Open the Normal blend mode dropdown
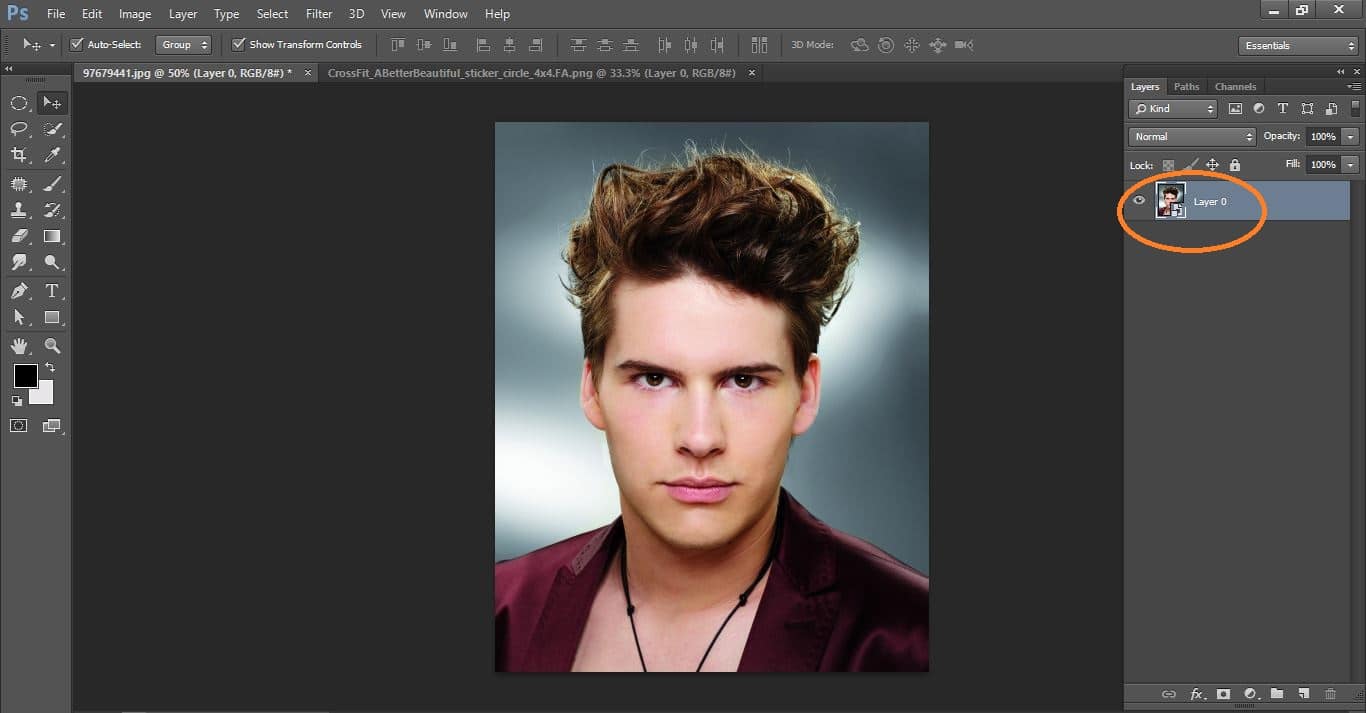 1190,136
